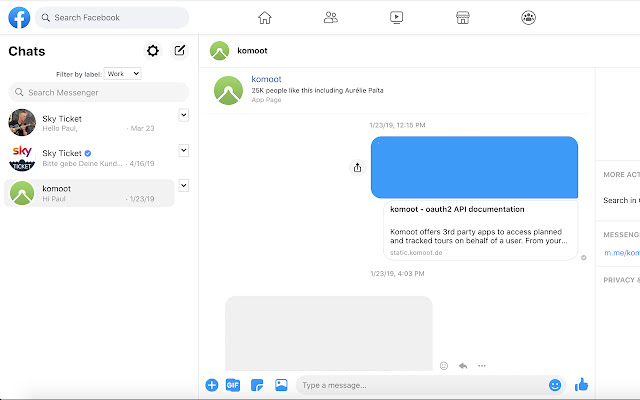Open more actions plus button
Viewport: 640px width, 400px height.
(x=211, y=385)
